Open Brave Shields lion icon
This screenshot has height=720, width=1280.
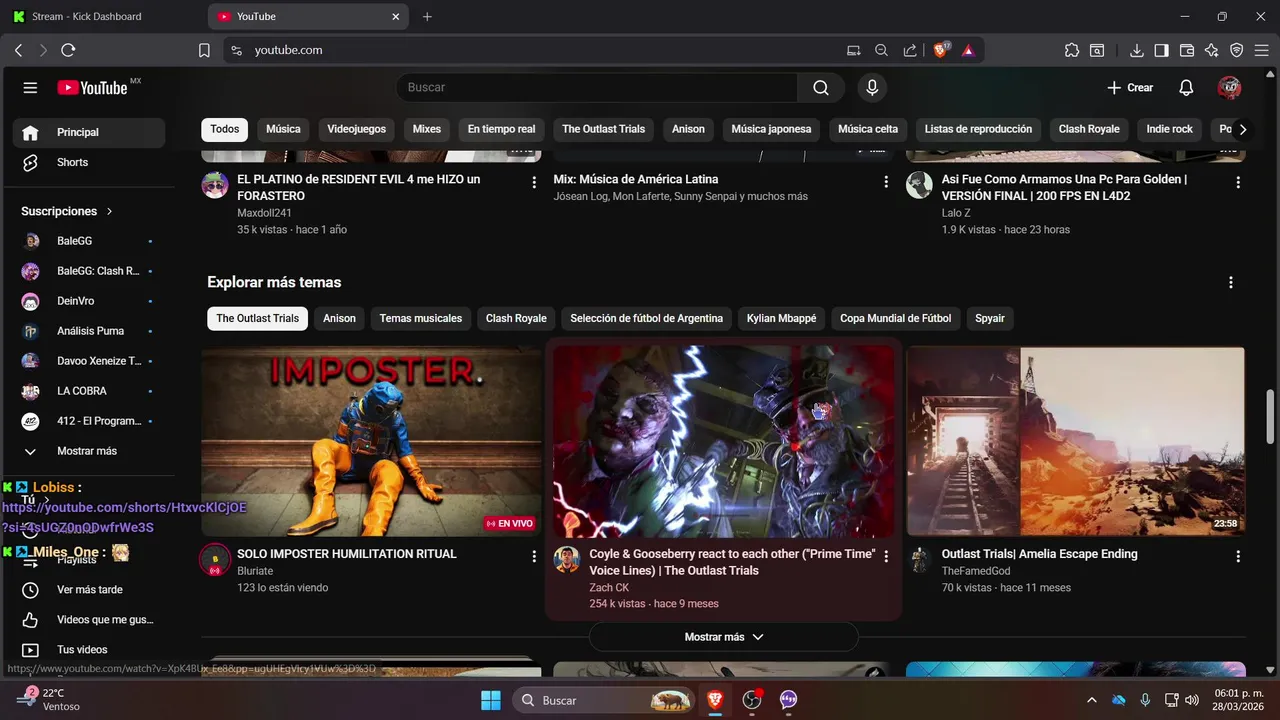point(941,50)
